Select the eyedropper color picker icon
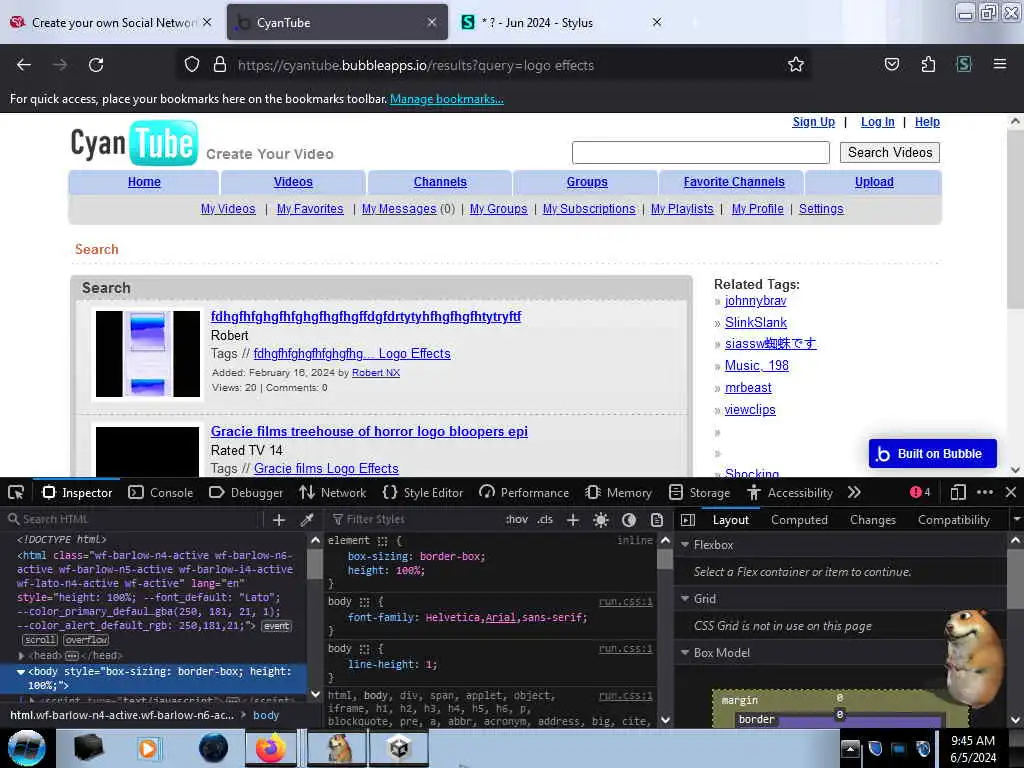Viewport: 1024px width, 768px height. (x=306, y=520)
